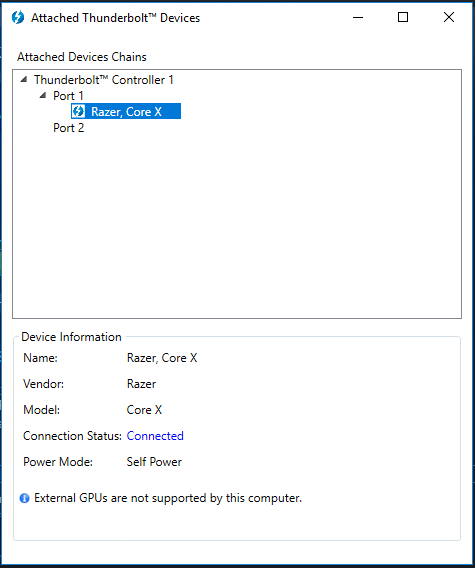Click the Attached Devices Chains heading

tap(82, 57)
